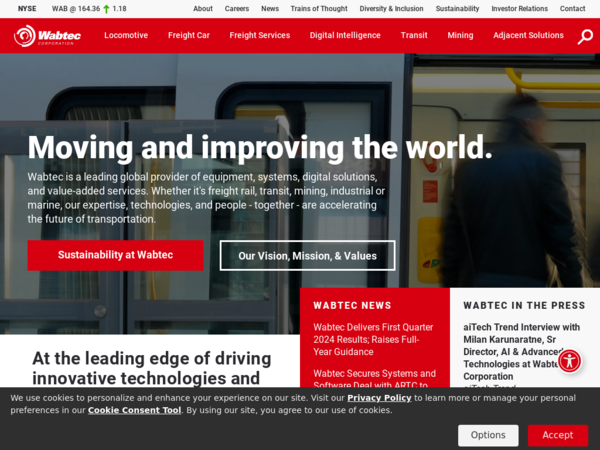The width and height of the screenshot is (600, 450).
Task: Click the At the leading edge heading
Action: (x=152, y=368)
